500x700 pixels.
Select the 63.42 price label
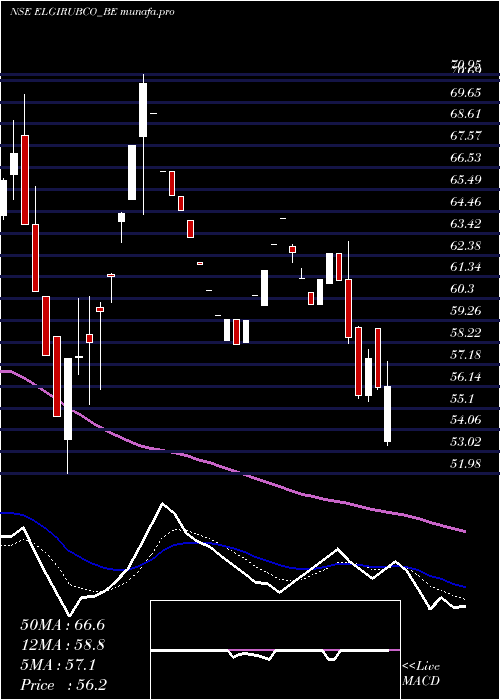466,224
